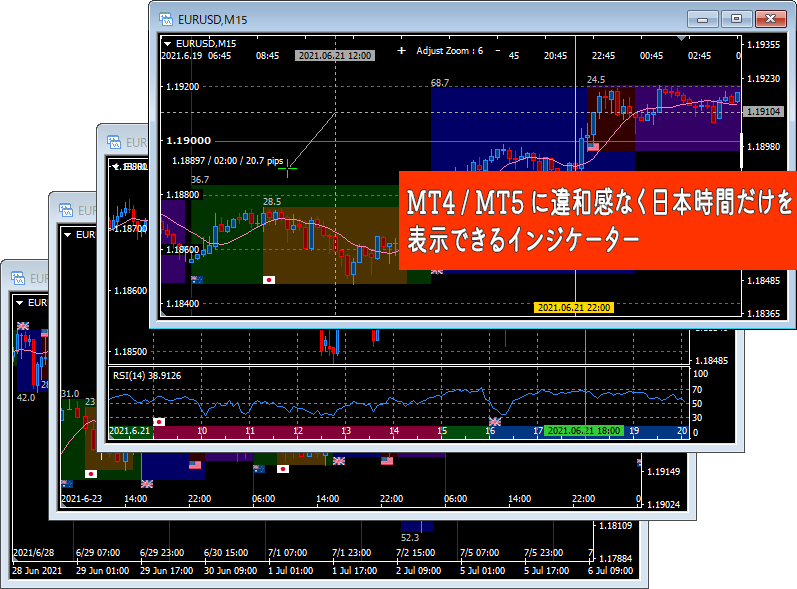
Task: Click the Japan flag above the 2021.6.21 date bar
Action: [159, 421]
